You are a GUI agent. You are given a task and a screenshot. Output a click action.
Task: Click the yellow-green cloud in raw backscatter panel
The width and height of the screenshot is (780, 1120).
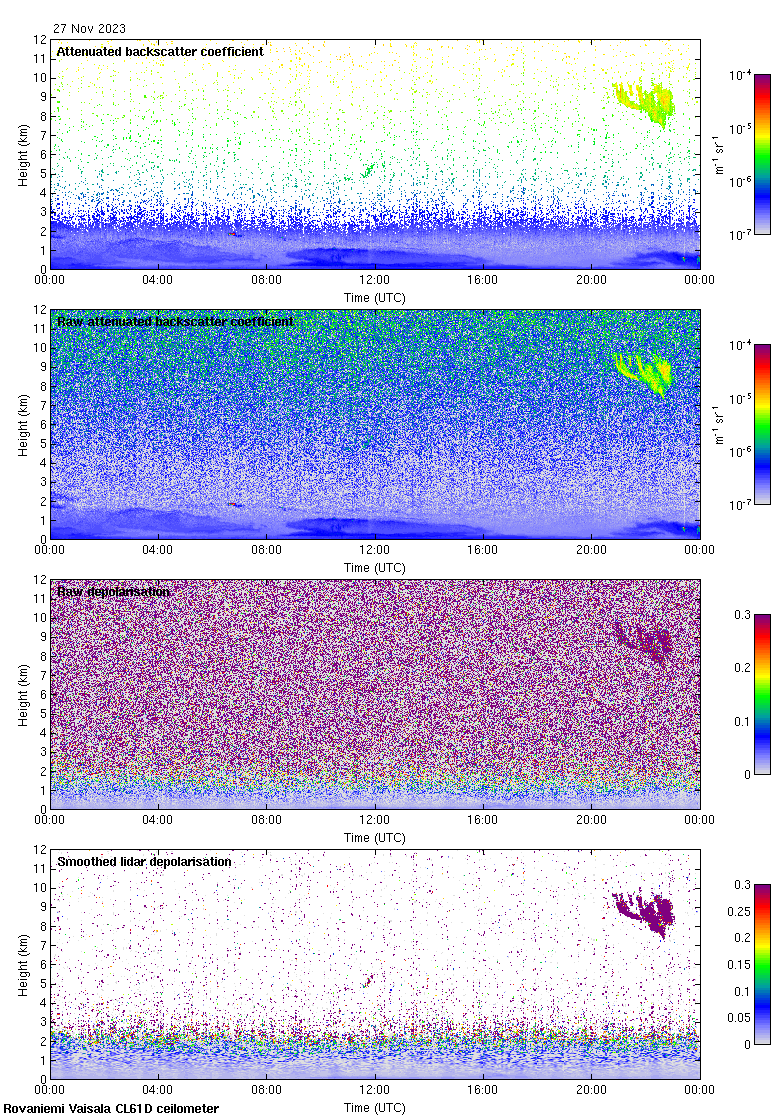pyautogui.click(x=645, y=372)
